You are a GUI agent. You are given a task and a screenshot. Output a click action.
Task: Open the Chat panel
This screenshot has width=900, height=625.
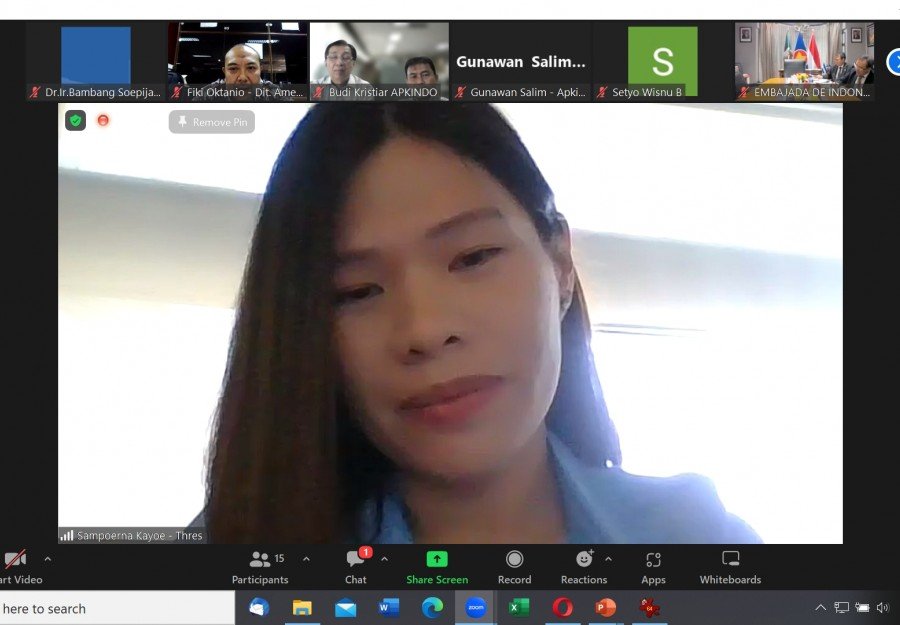pos(355,566)
